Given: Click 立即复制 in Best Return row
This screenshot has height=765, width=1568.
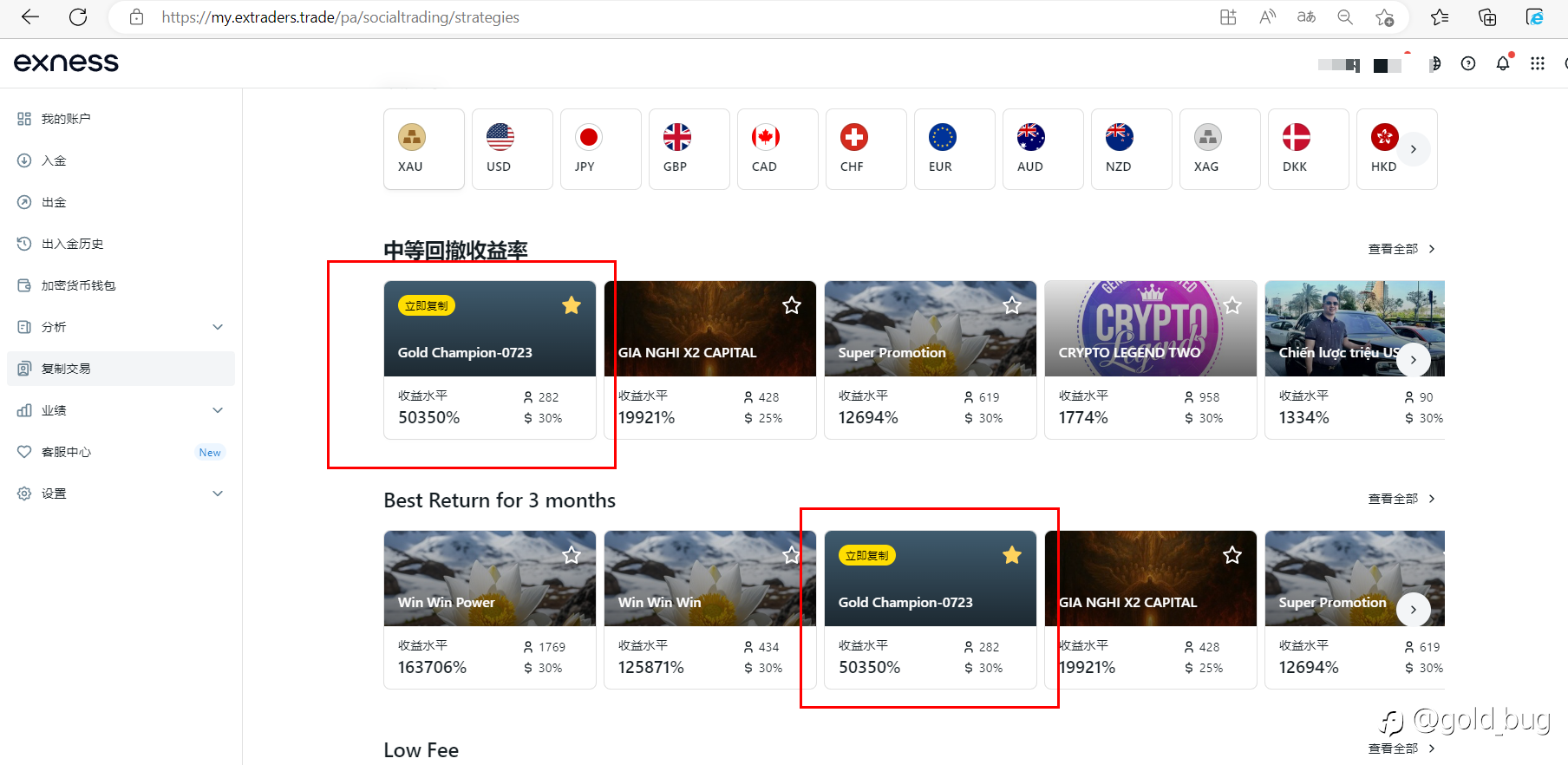Looking at the screenshot, I should tap(867, 555).
